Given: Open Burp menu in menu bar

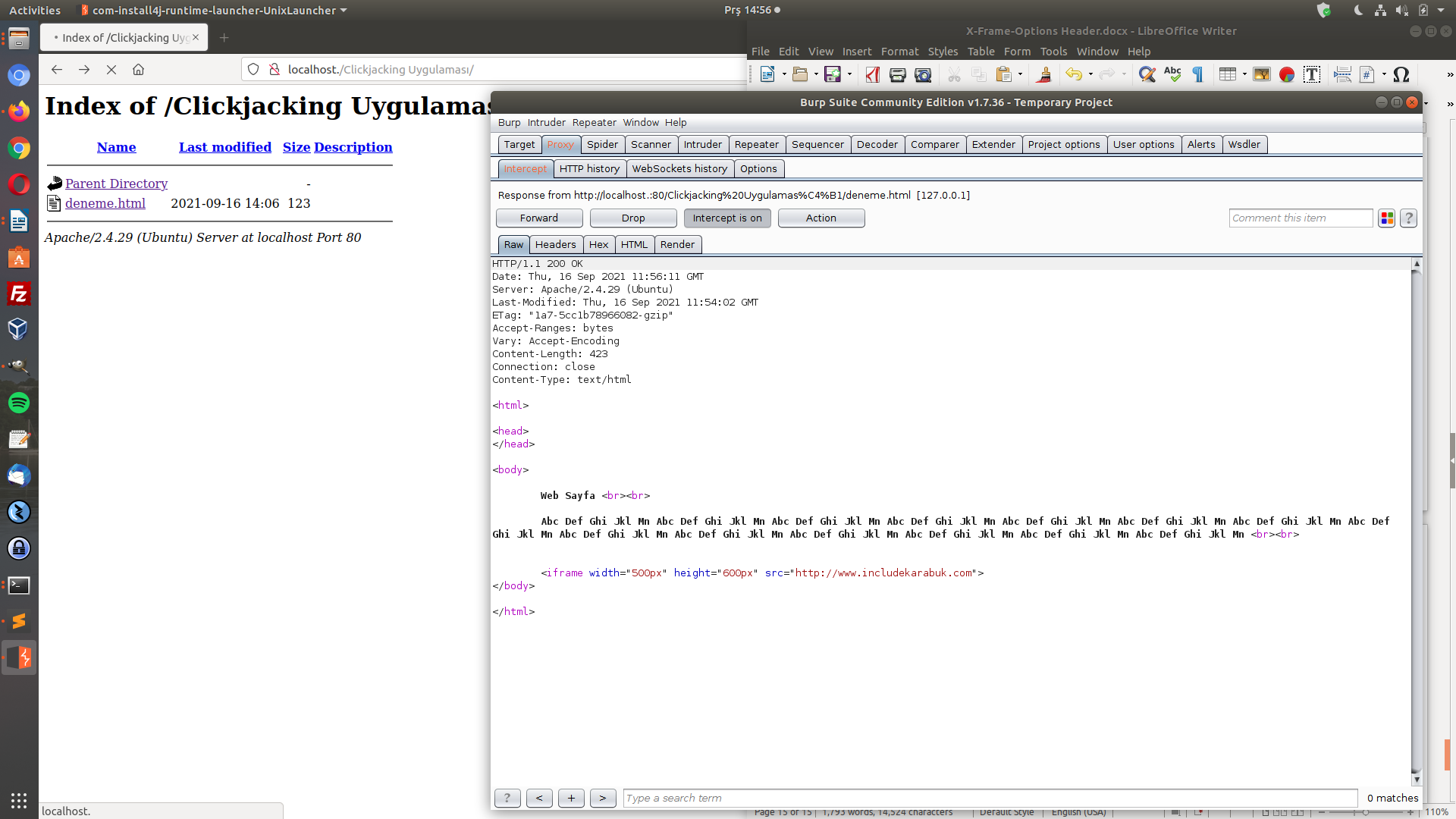Looking at the screenshot, I should pos(509,123).
